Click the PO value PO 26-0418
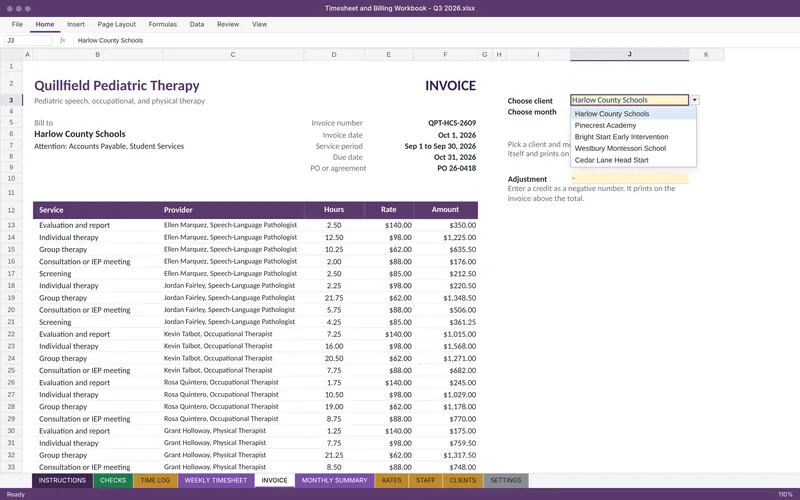 (x=457, y=168)
